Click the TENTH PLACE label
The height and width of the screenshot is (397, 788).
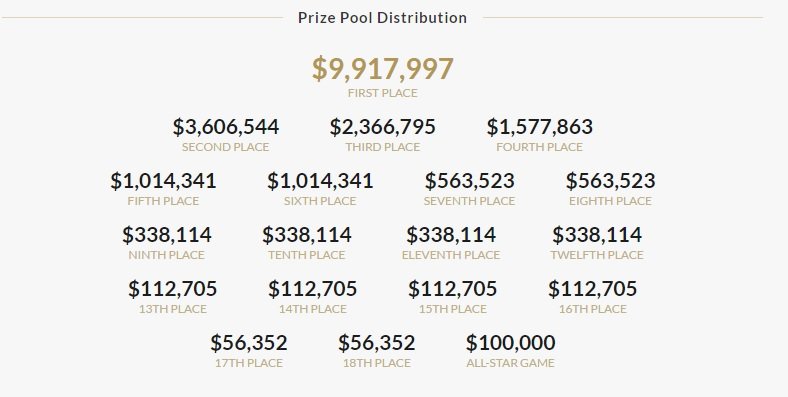coord(307,255)
